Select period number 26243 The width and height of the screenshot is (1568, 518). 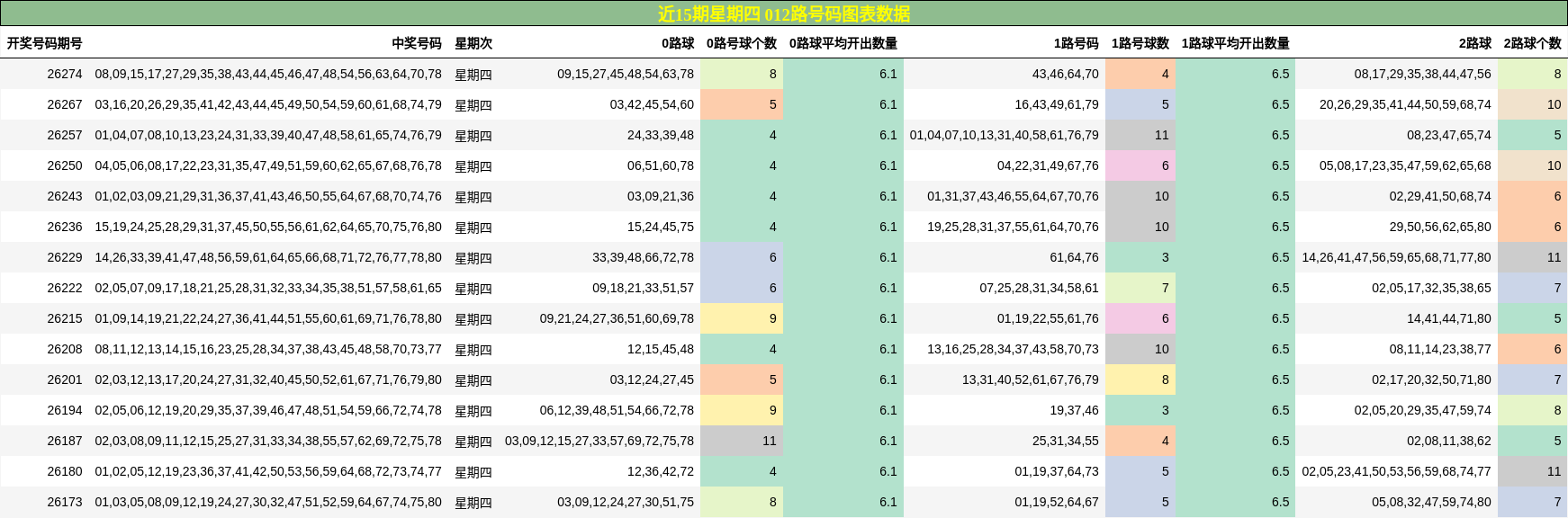click(x=65, y=196)
